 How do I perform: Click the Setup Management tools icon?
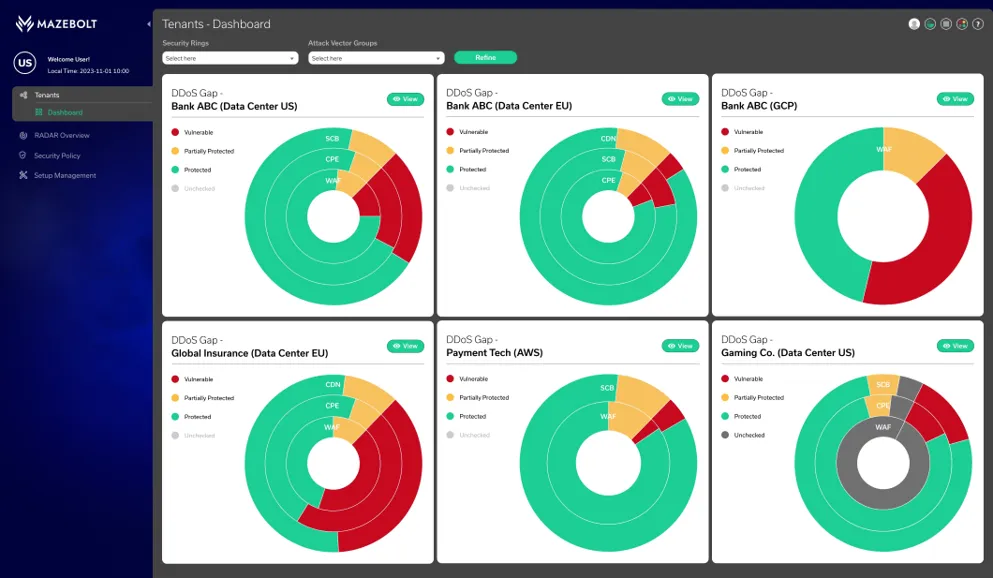pyautogui.click(x=23, y=175)
